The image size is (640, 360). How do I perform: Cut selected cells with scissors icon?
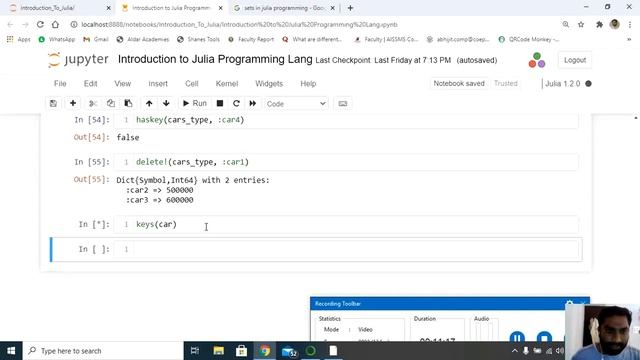93,103
